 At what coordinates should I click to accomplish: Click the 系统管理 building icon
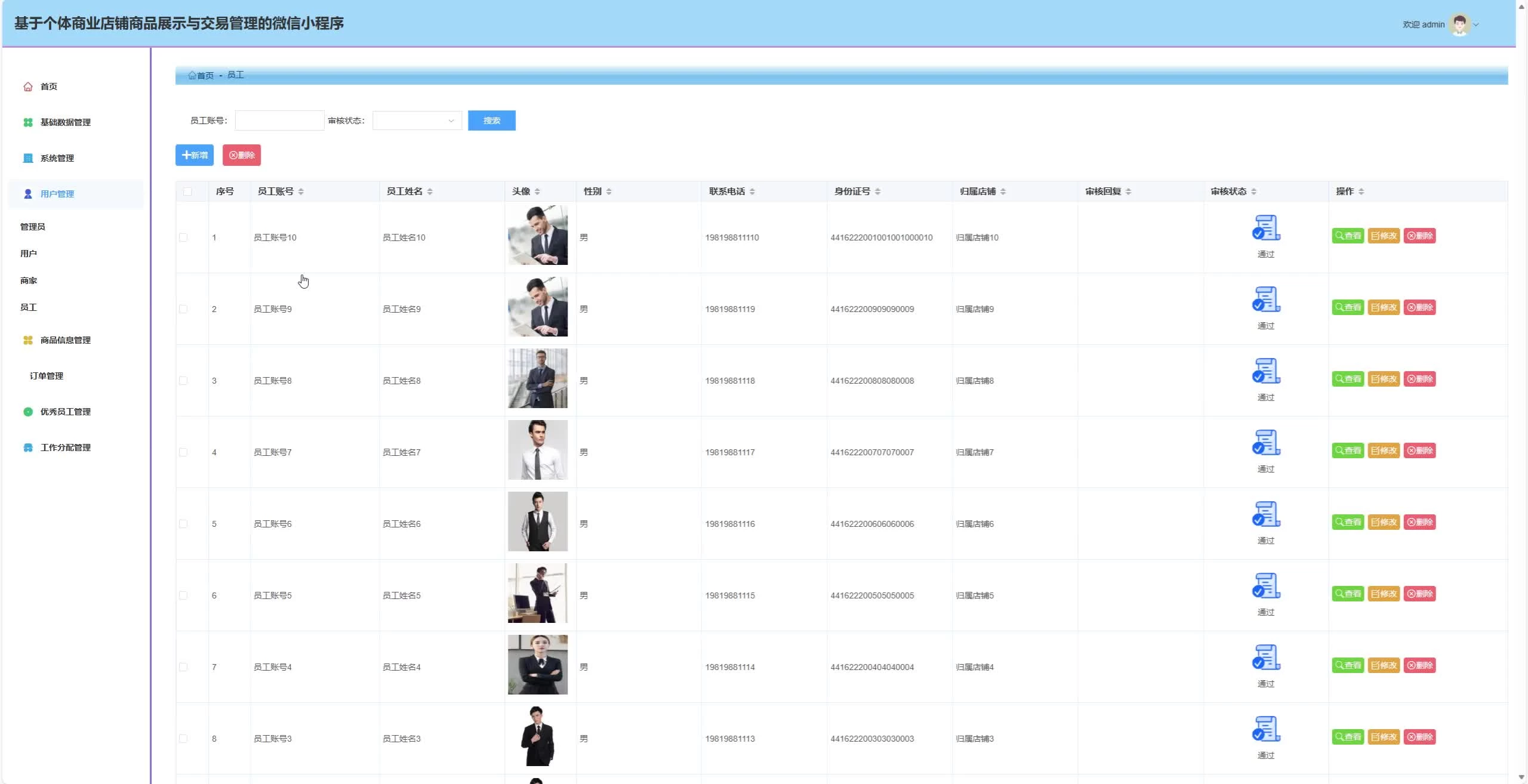(x=28, y=158)
